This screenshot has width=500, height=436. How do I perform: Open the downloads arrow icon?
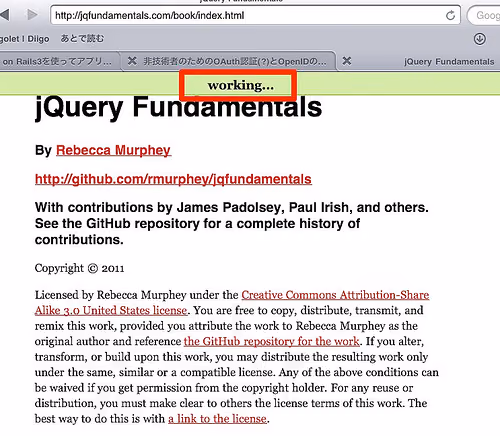[x=480, y=39]
